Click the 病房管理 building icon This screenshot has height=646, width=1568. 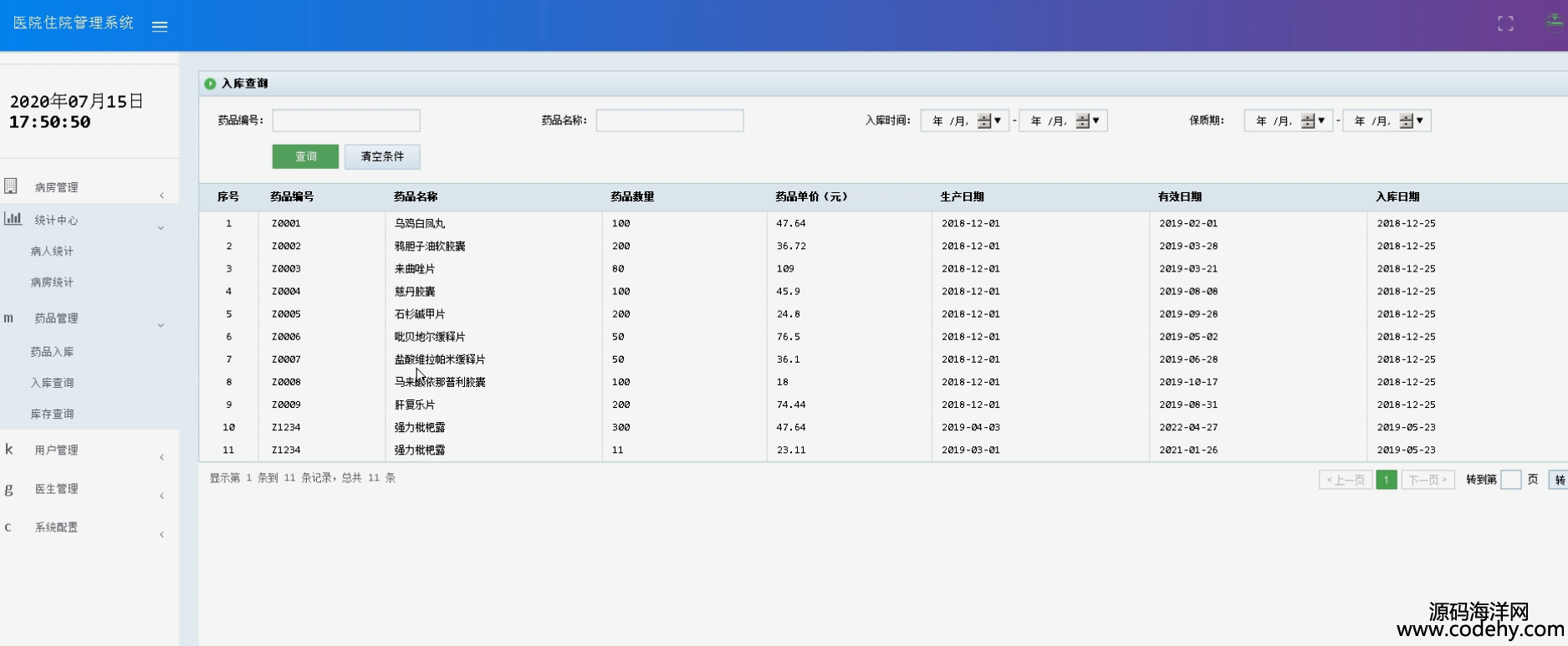click(x=11, y=186)
